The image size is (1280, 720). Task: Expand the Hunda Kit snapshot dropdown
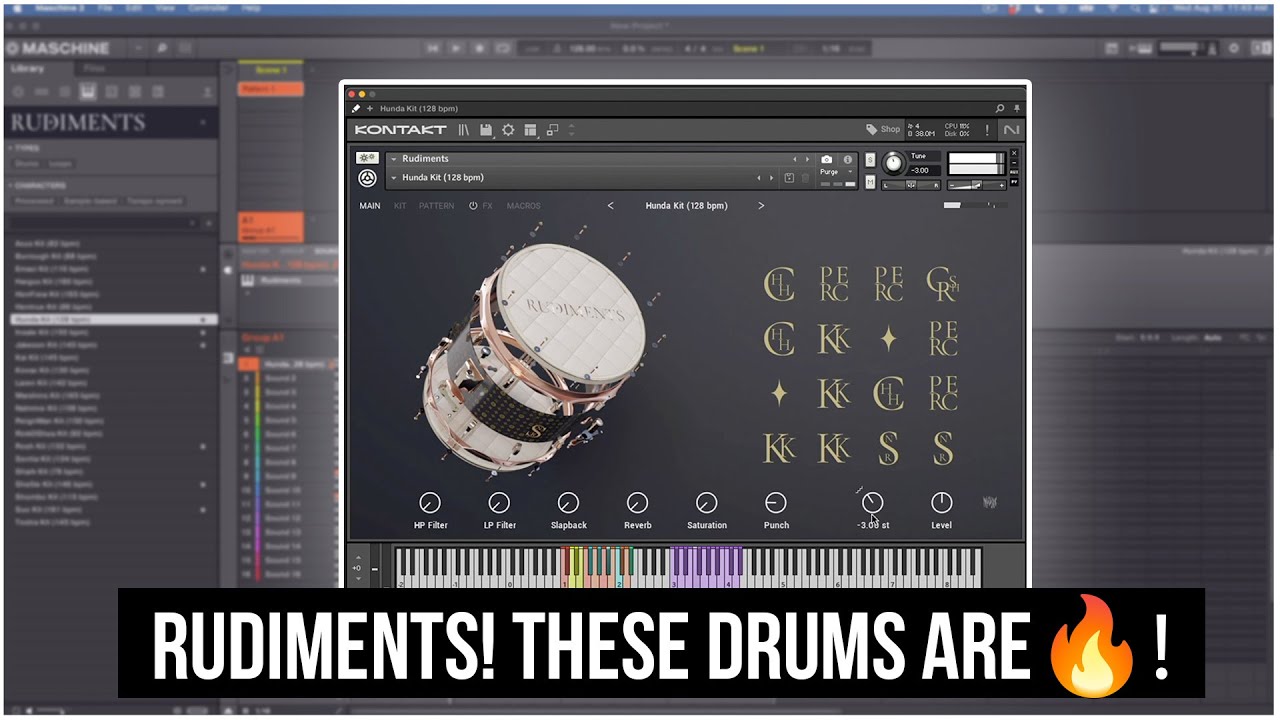pos(394,178)
